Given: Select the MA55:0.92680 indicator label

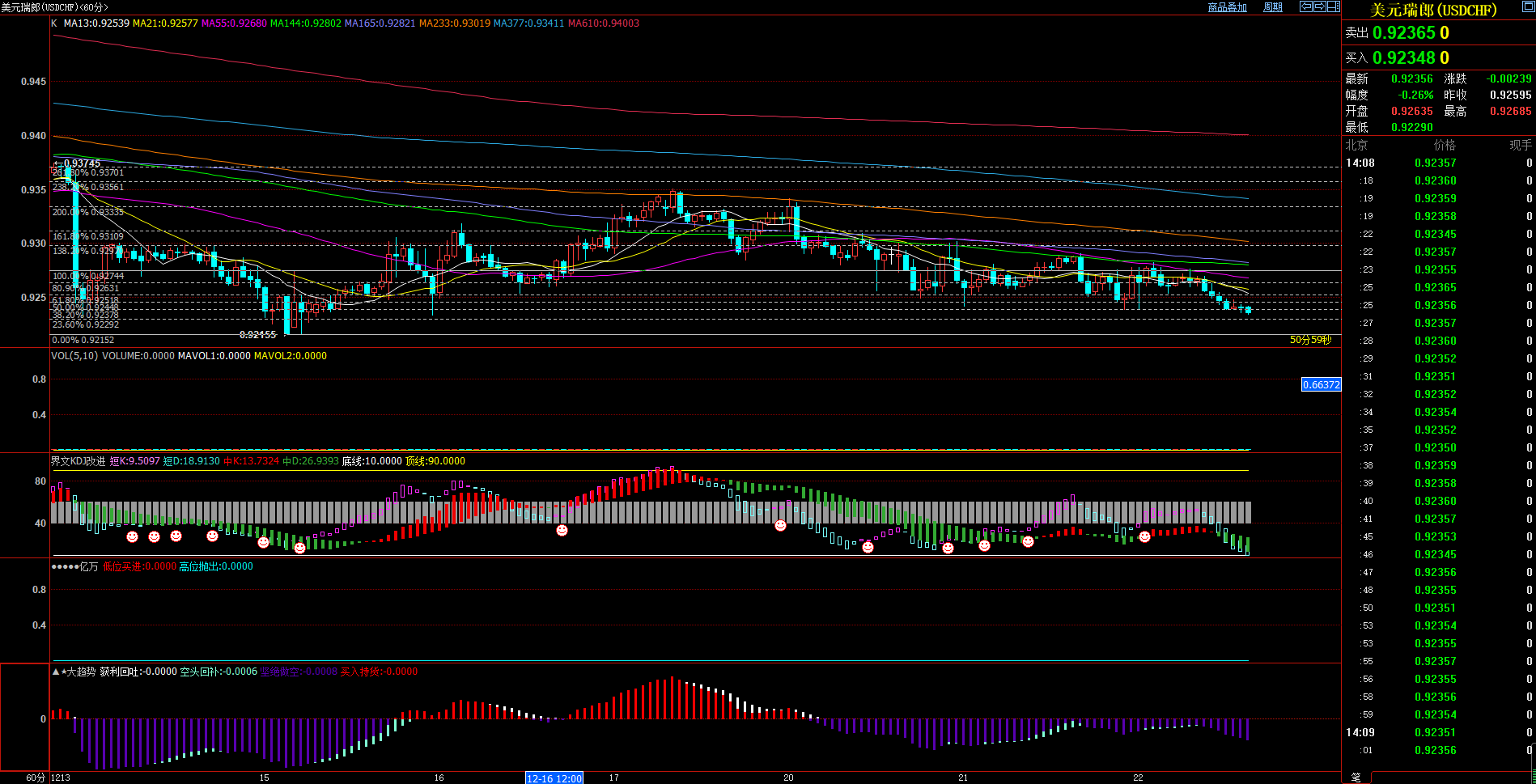Looking at the screenshot, I should pyautogui.click(x=234, y=23).
